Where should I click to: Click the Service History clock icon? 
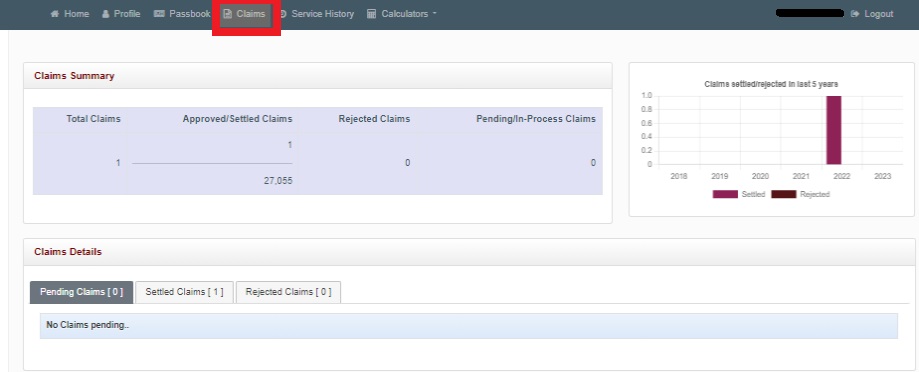pyautogui.click(x=282, y=13)
